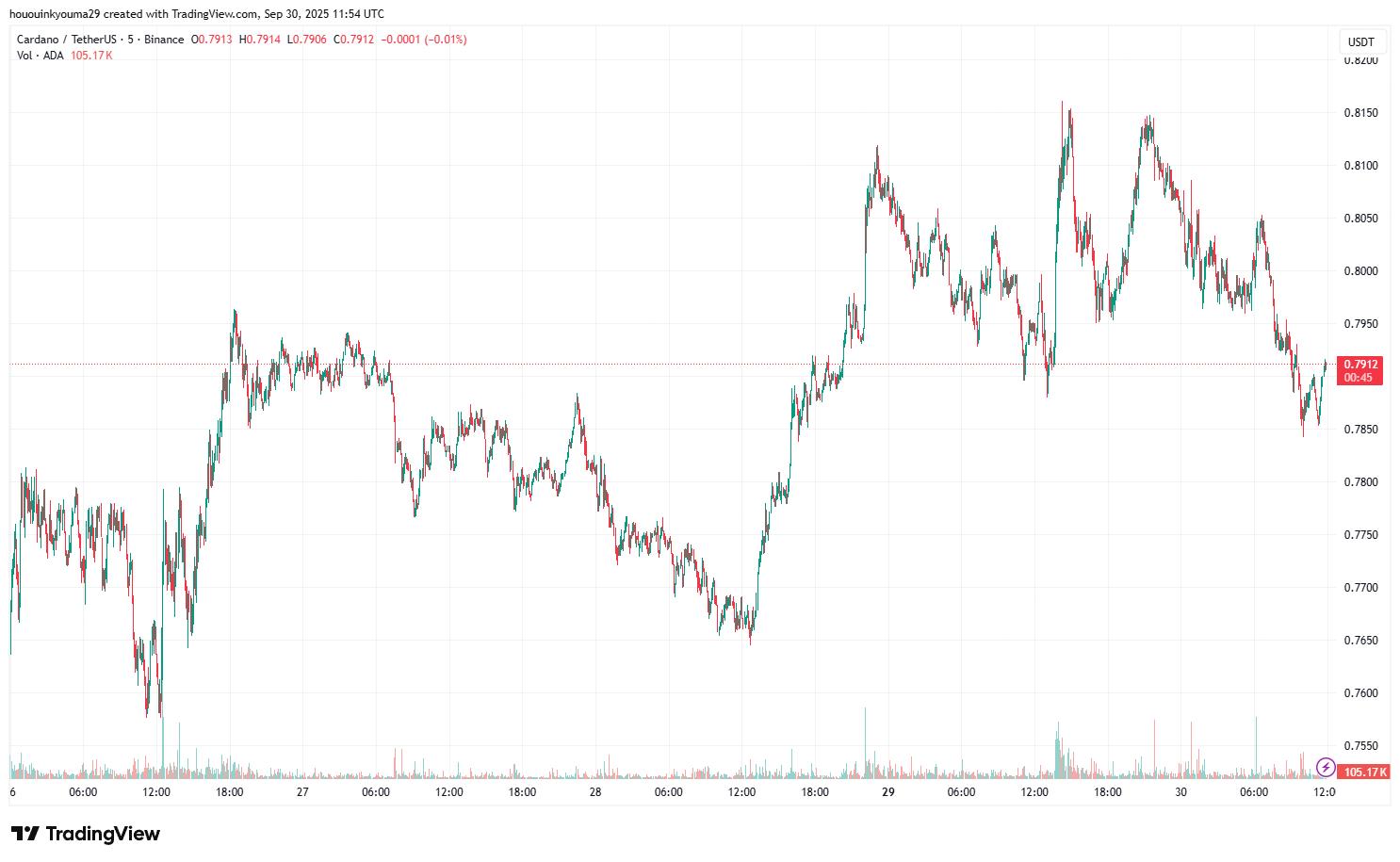Click the TradingView logo at bottom left

point(86,834)
